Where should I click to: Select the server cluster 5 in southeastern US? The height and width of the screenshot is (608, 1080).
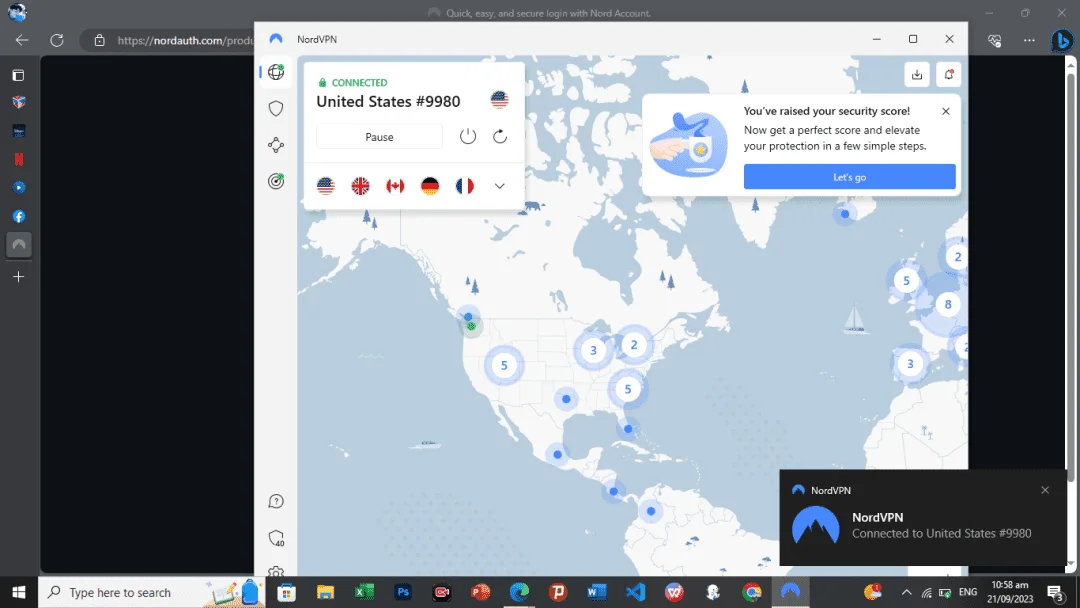coord(627,389)
